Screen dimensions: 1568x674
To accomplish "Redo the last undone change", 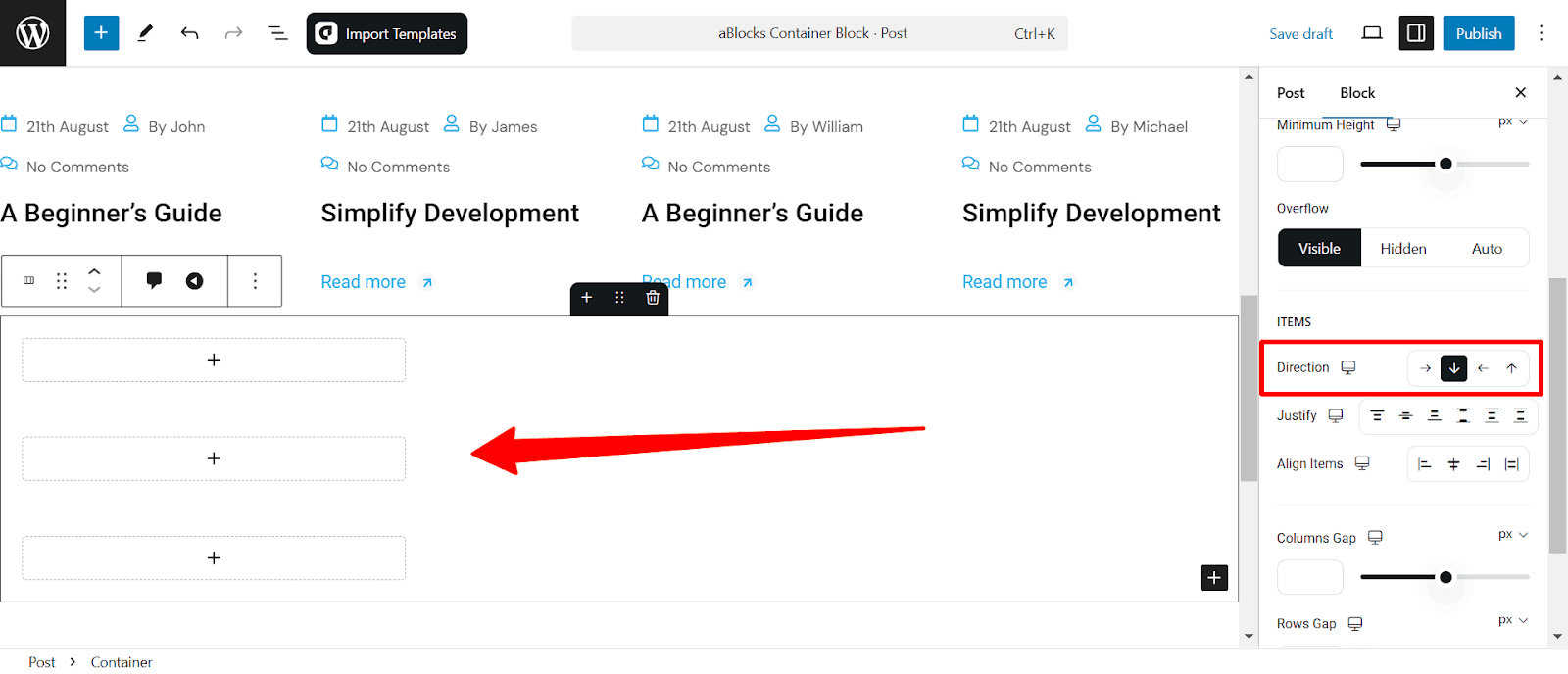I will click(233, 33).
